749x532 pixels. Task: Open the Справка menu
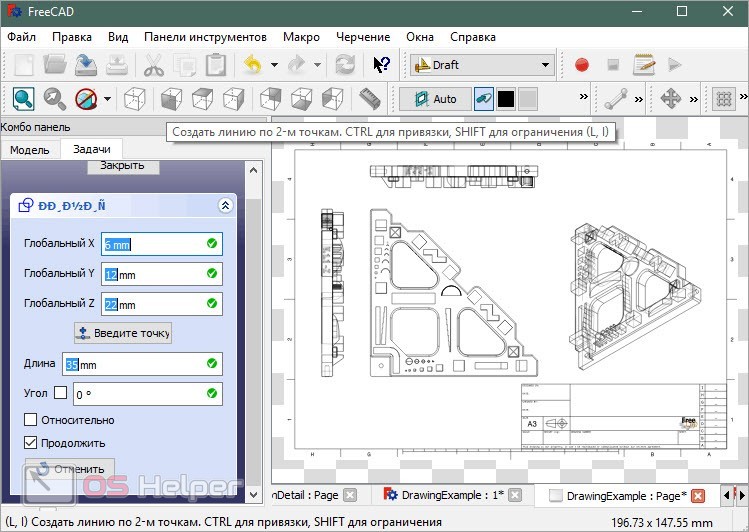click(x=473, y=37)
